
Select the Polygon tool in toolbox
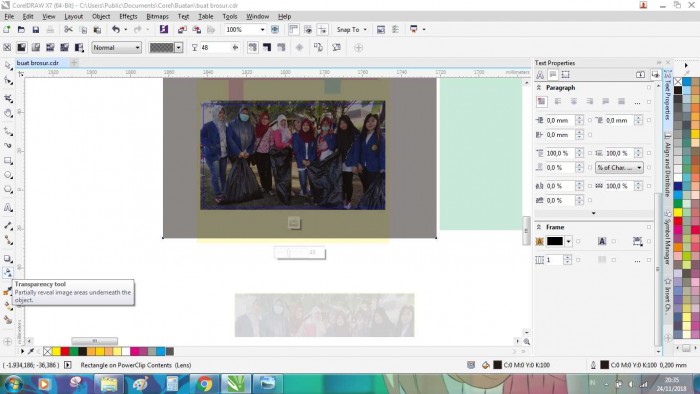point(8,190)
